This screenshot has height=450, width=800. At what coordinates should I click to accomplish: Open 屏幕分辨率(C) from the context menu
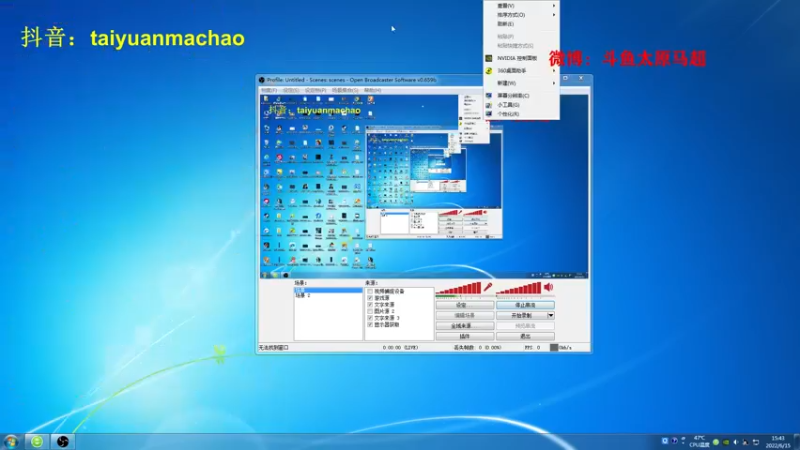(x=521, y=95)
